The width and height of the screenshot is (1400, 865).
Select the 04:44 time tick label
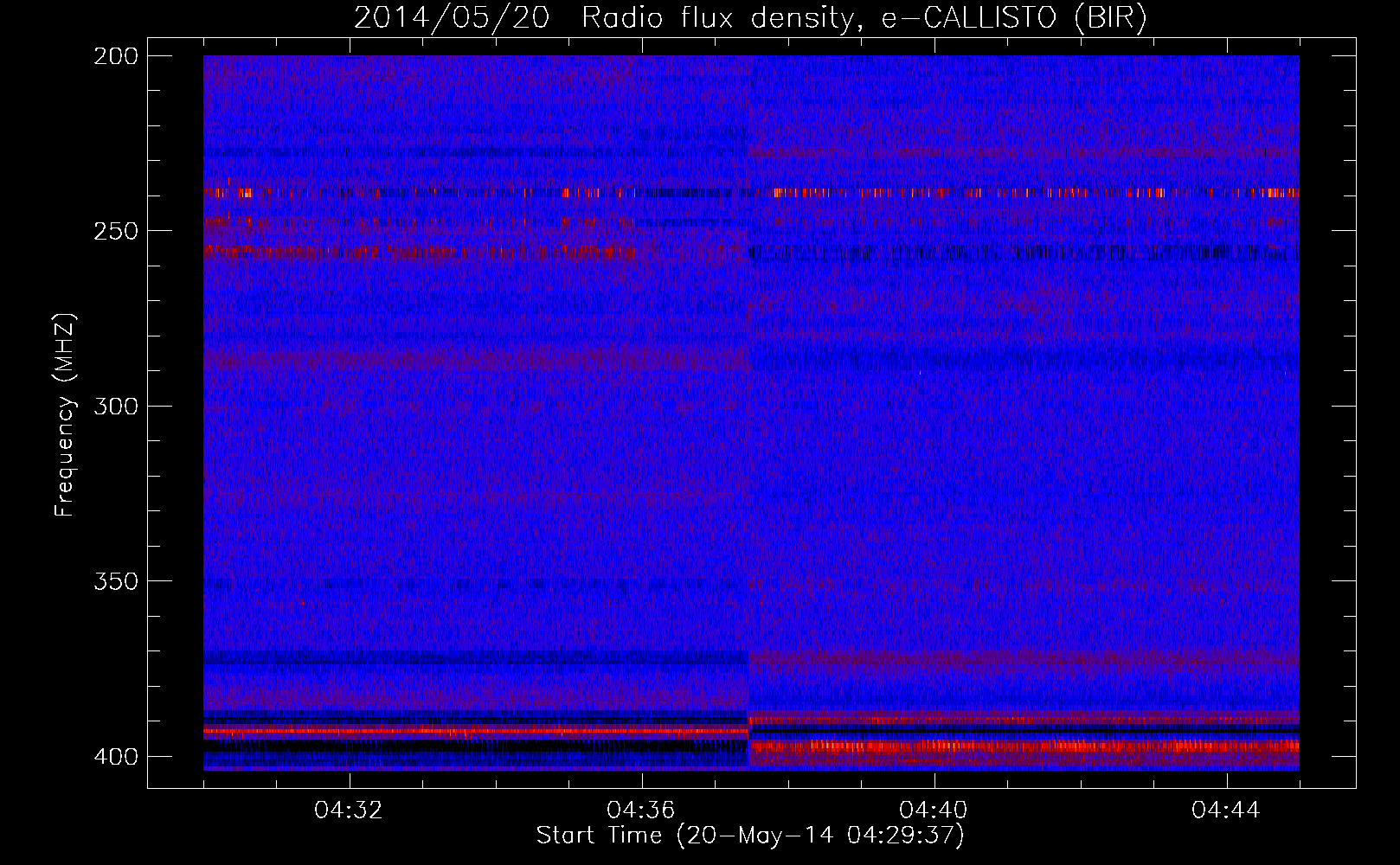[1226, 811]
